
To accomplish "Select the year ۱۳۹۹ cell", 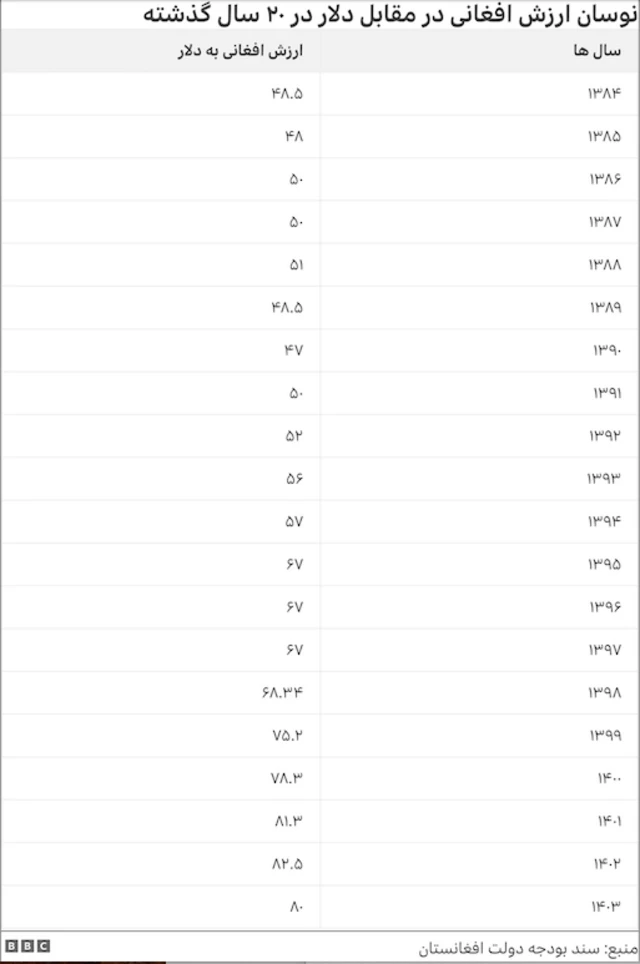I will pos(604,735).
